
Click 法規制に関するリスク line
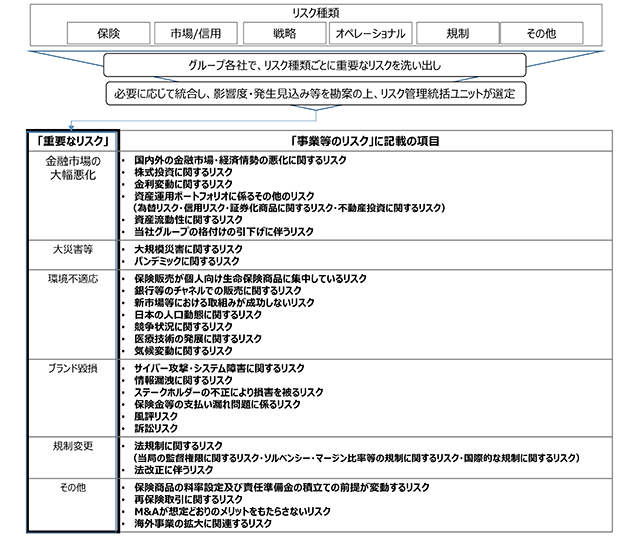click(178, 446)
